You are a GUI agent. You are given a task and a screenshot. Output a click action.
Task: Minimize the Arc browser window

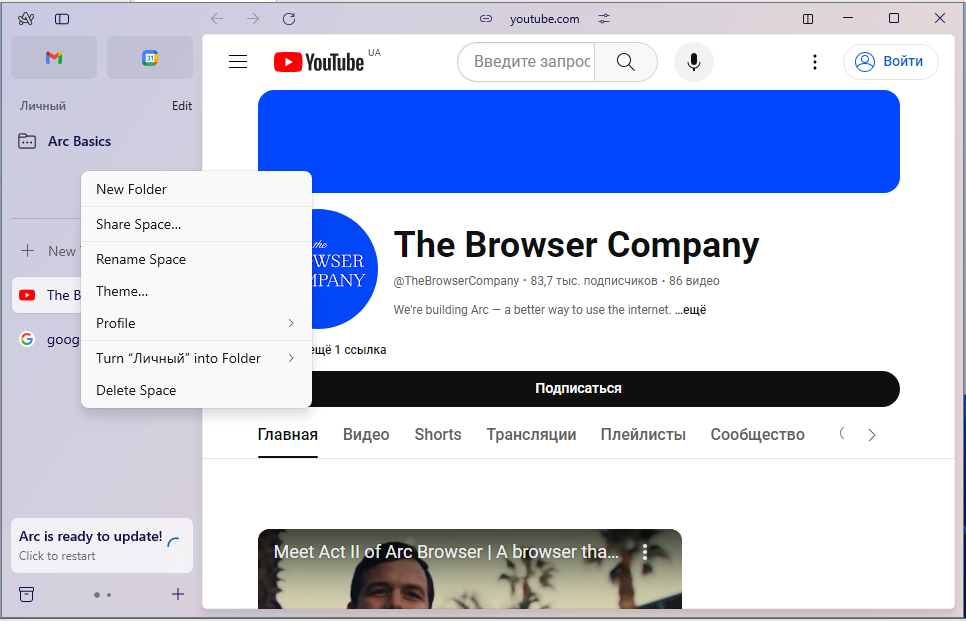(848, 18)
